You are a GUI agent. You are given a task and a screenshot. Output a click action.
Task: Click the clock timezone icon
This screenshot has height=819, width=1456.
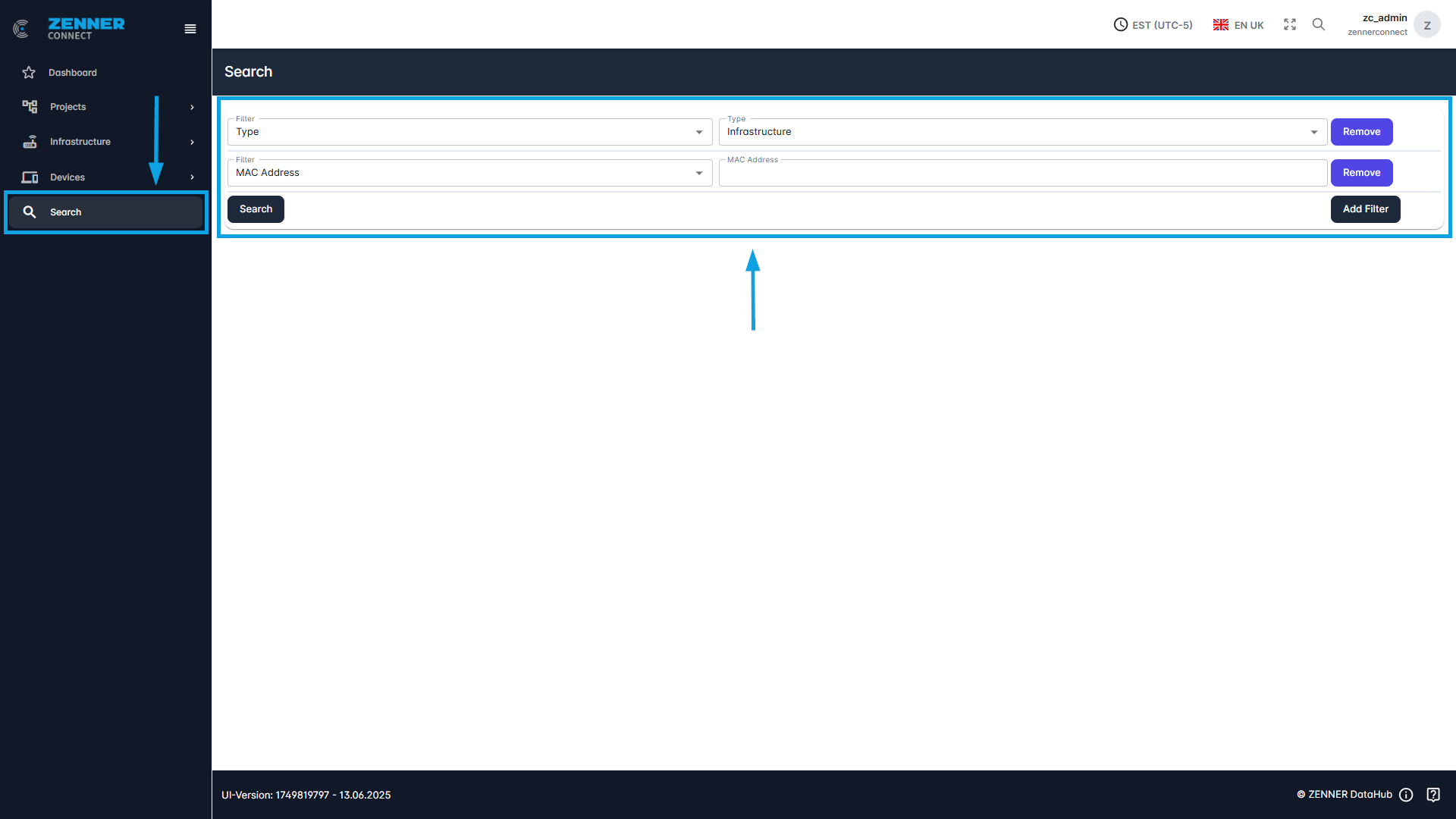pyautogui.click(x=1120, y=25)
